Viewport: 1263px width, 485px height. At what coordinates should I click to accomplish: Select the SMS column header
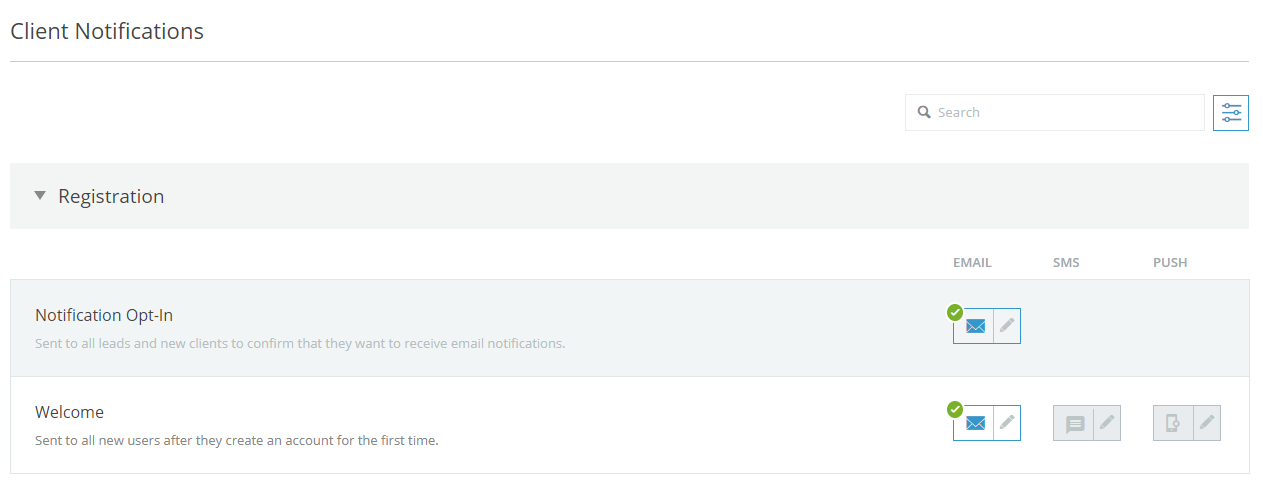coord(1066,263)
